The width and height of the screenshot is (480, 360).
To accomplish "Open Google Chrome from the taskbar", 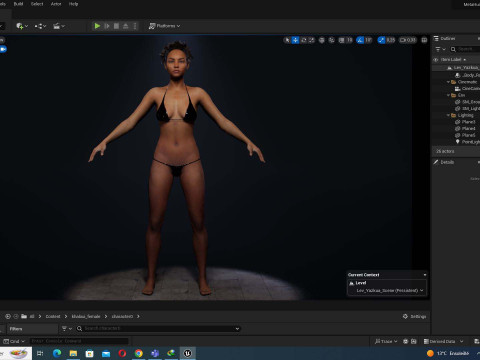I will tap(139, 353).
